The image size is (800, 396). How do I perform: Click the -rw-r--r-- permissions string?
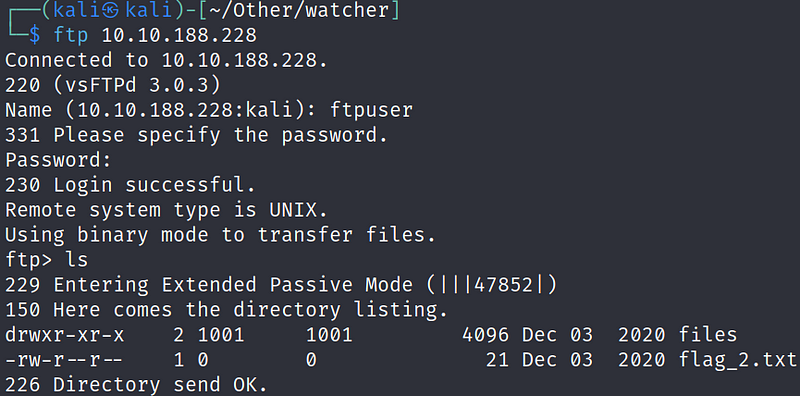[64, 360]
